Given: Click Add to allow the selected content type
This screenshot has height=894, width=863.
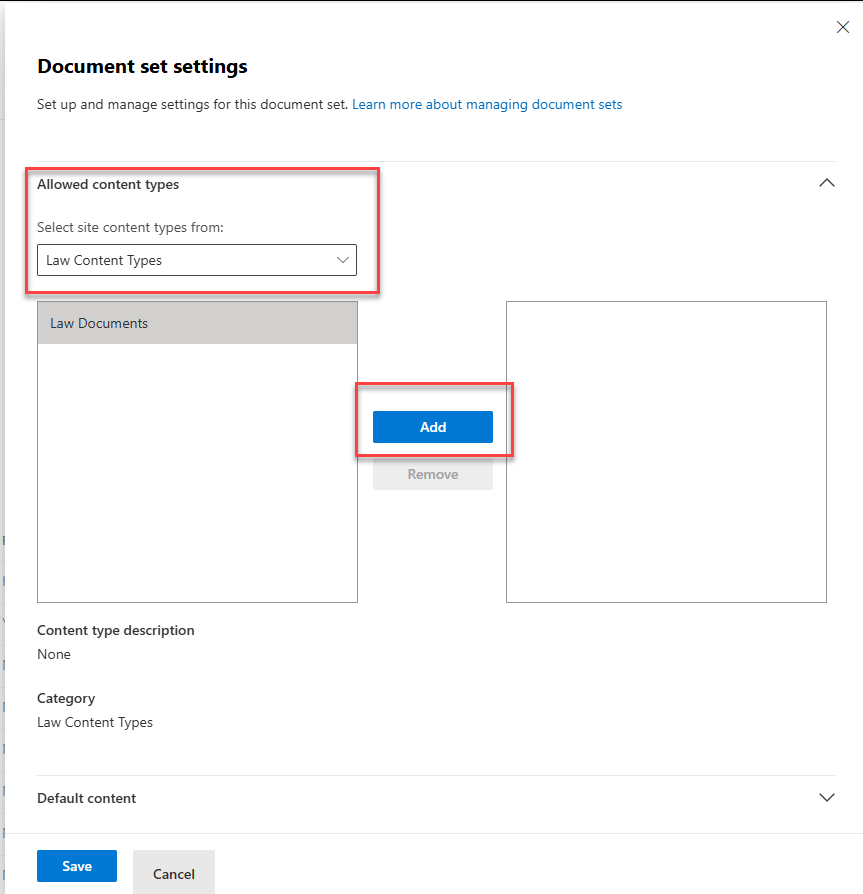Looking at the screenshot, I should pos(432,427).
